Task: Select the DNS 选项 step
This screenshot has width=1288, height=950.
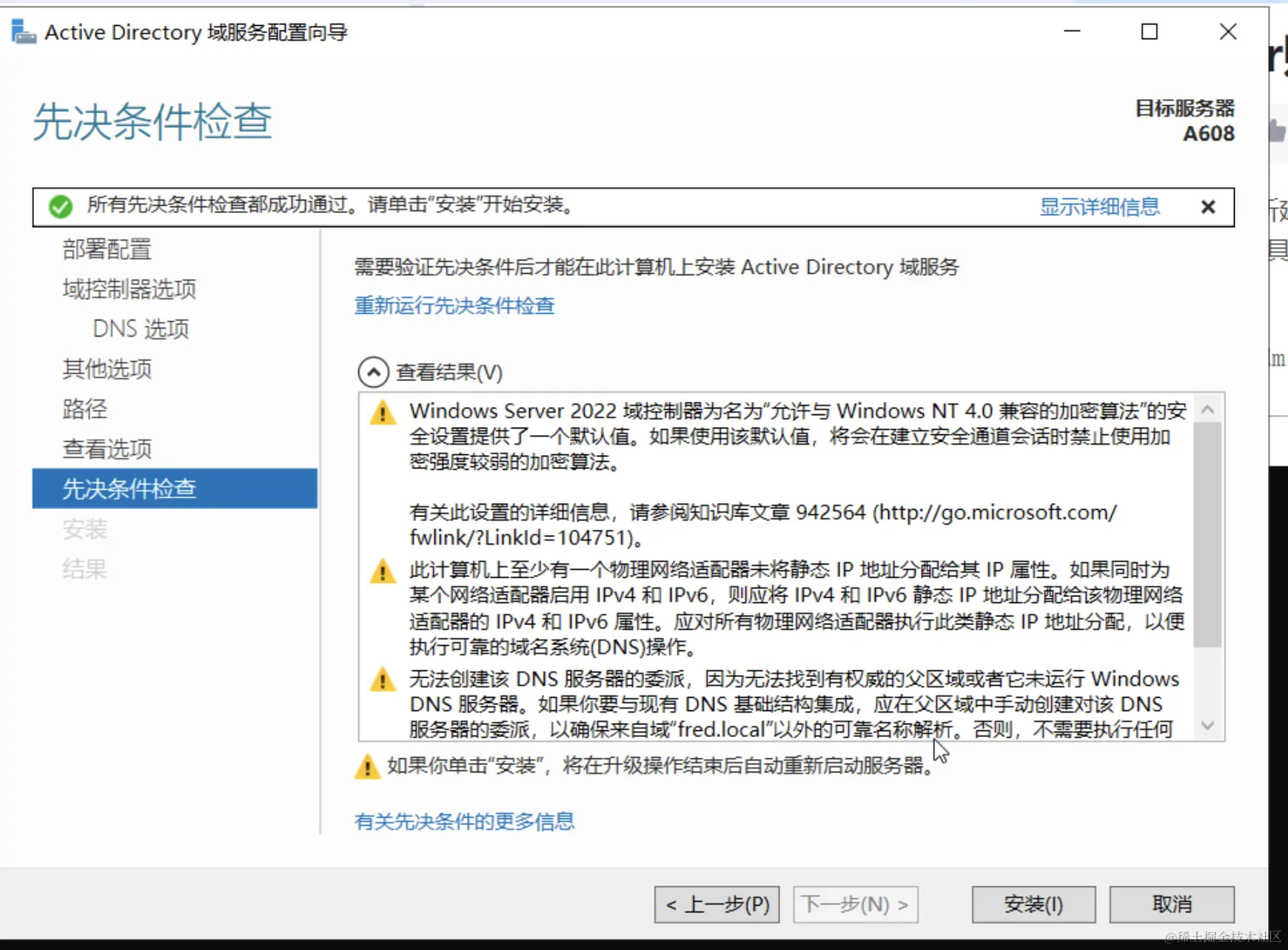Action: coord(141,329)
